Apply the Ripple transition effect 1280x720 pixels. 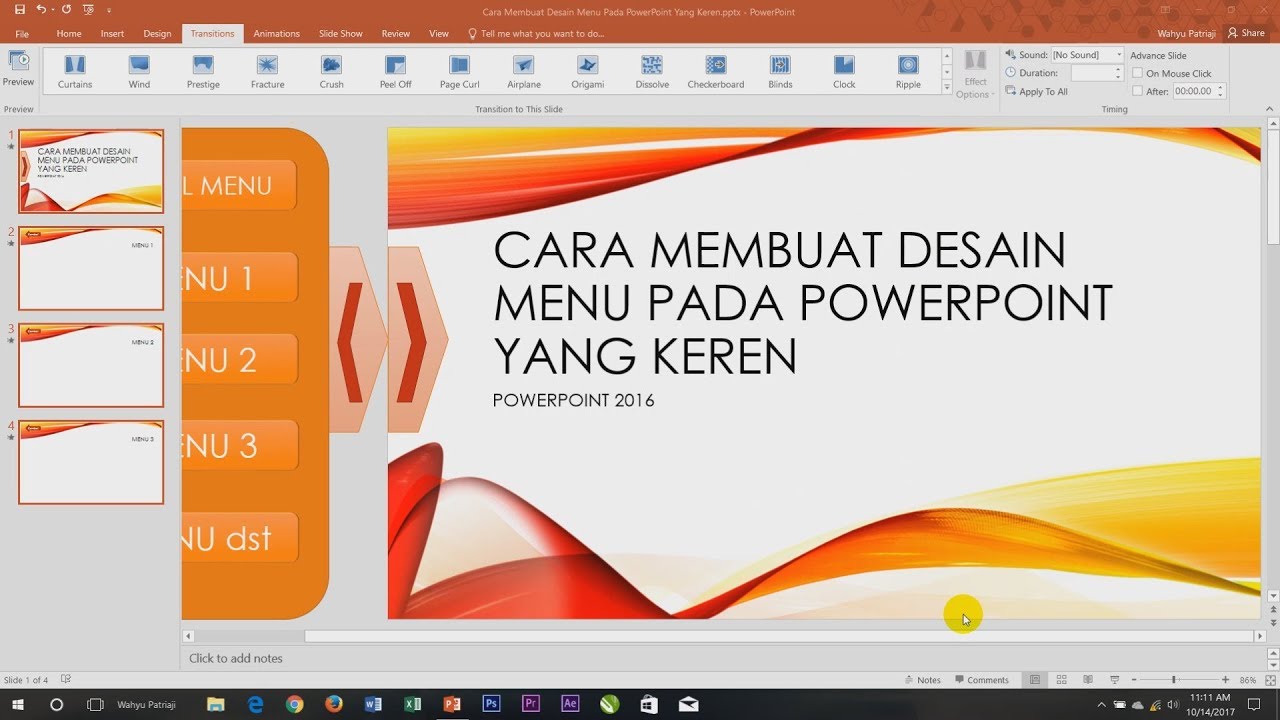(x=907, y=70)
